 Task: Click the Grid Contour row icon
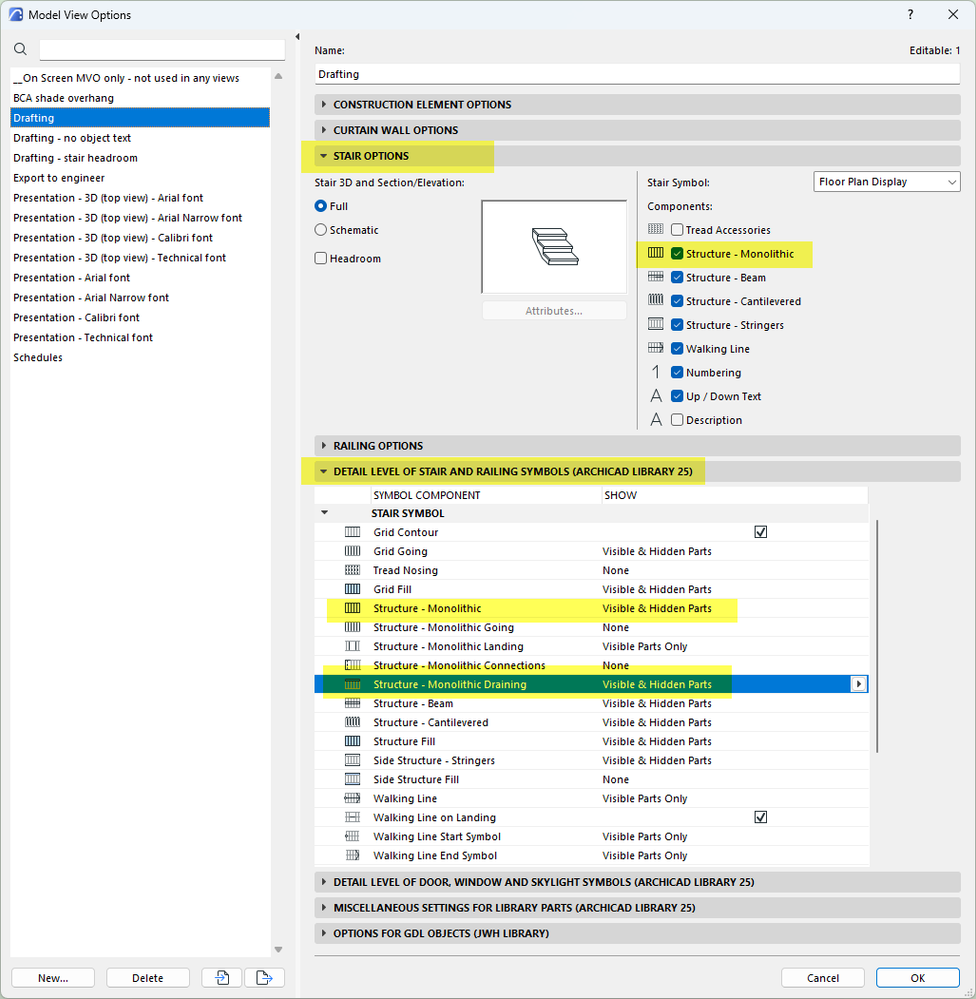[352, 532]
